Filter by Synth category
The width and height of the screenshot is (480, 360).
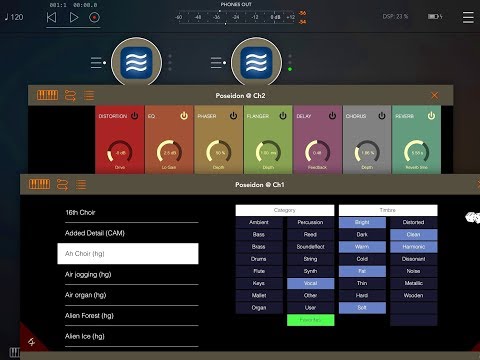click(x=310, y=271)
